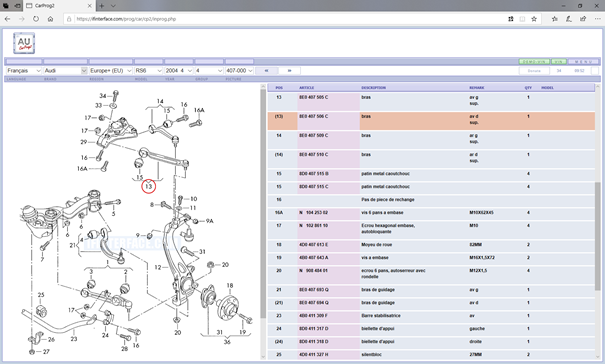605x364 pixels.
Task: Click the address bar URL field
Action: pyautogui.click(x=286, y=19)
